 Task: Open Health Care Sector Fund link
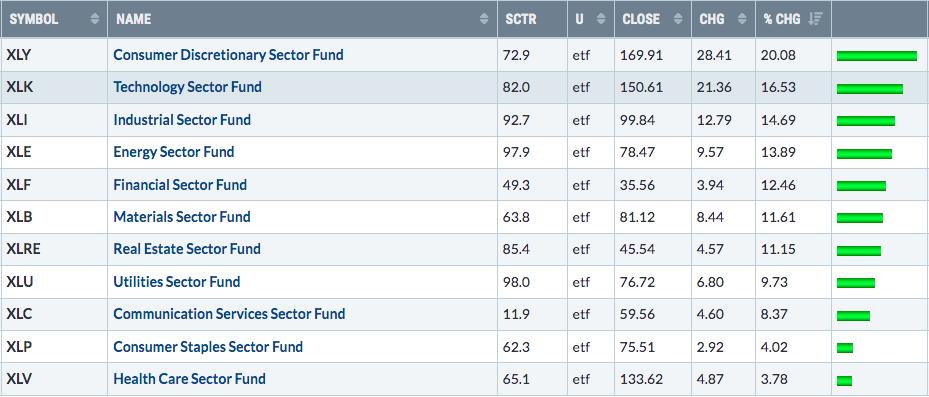pos(189,379)
